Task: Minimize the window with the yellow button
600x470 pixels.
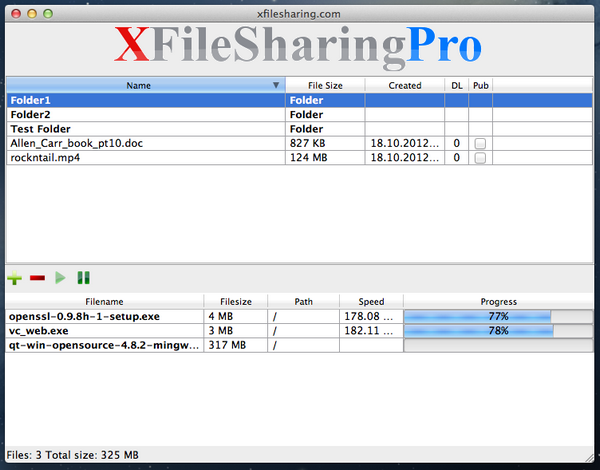Action: tap(32, 14)
